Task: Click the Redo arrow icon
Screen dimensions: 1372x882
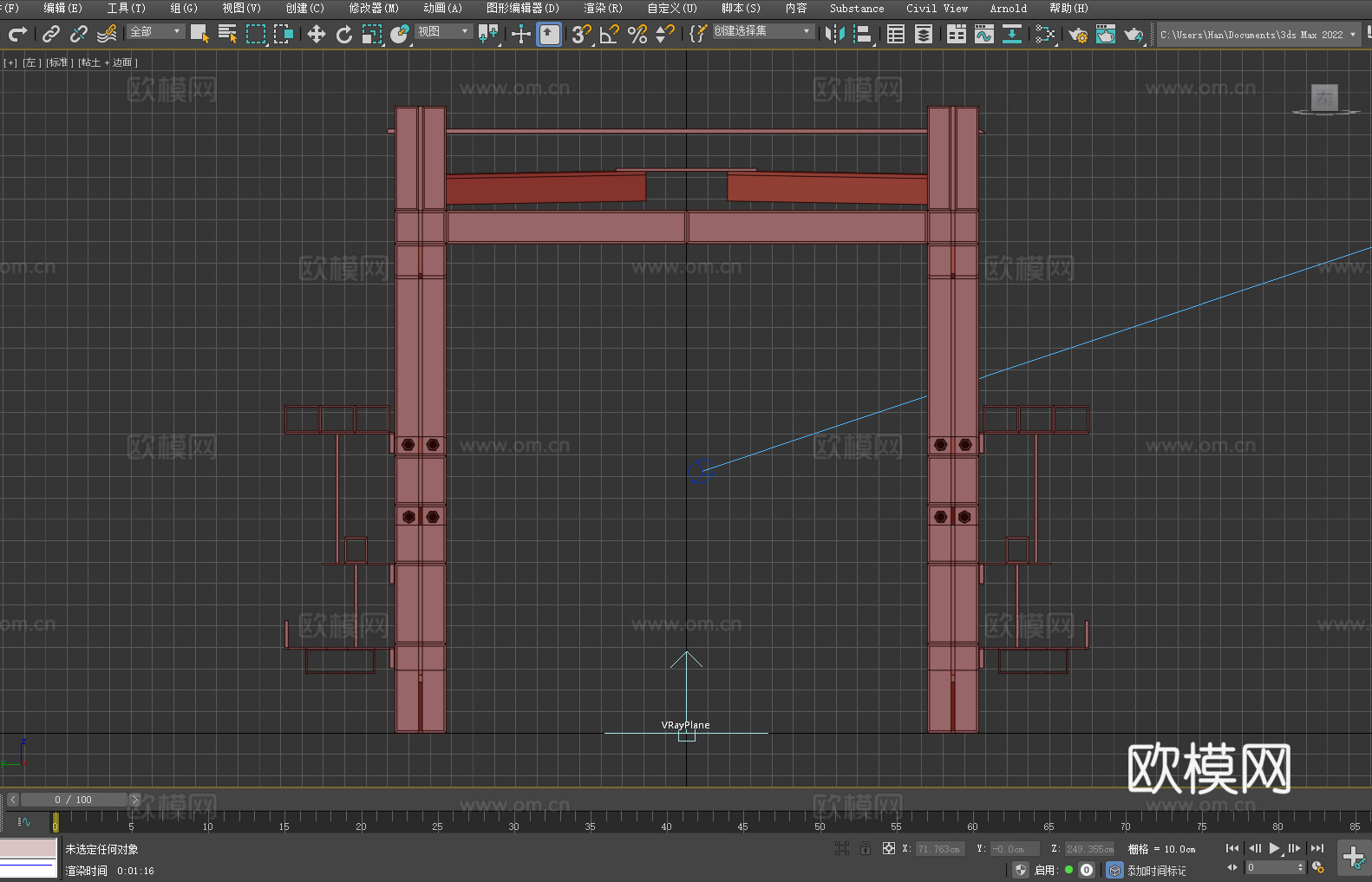Action: click(x=17, y=34)
